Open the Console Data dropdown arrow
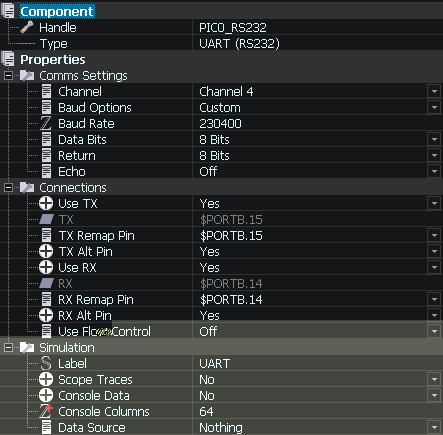Viewport: 443px width, 435px height. pyautogui.click(x=434, y=395)
